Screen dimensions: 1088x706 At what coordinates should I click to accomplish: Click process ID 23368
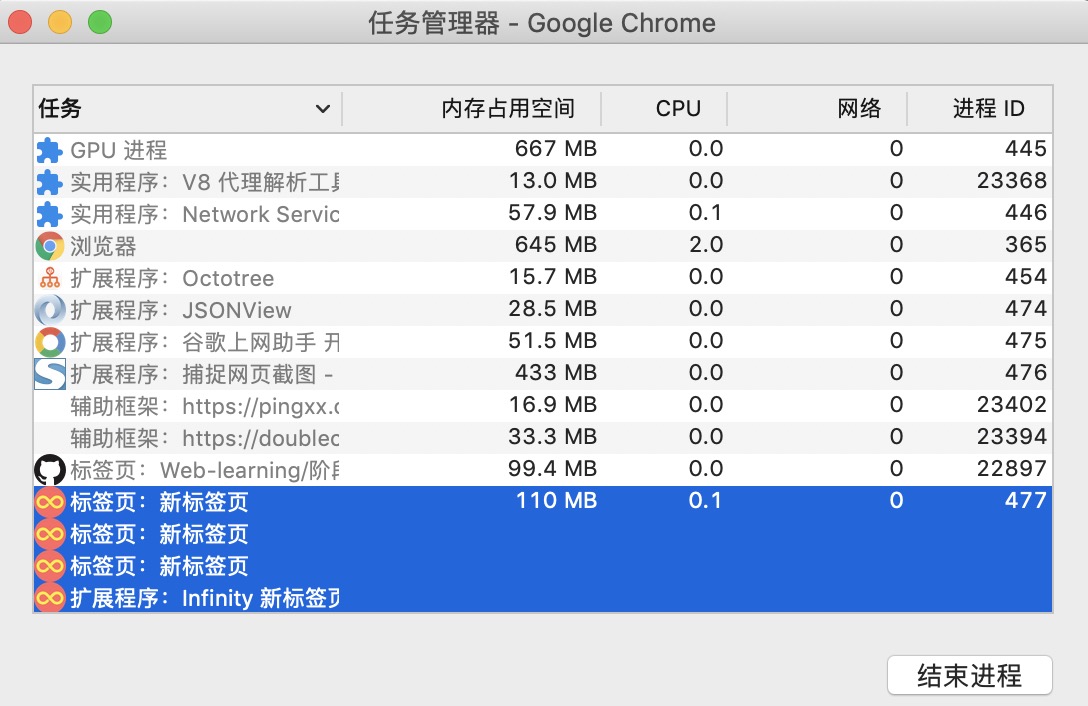[x=1012, y=180]
